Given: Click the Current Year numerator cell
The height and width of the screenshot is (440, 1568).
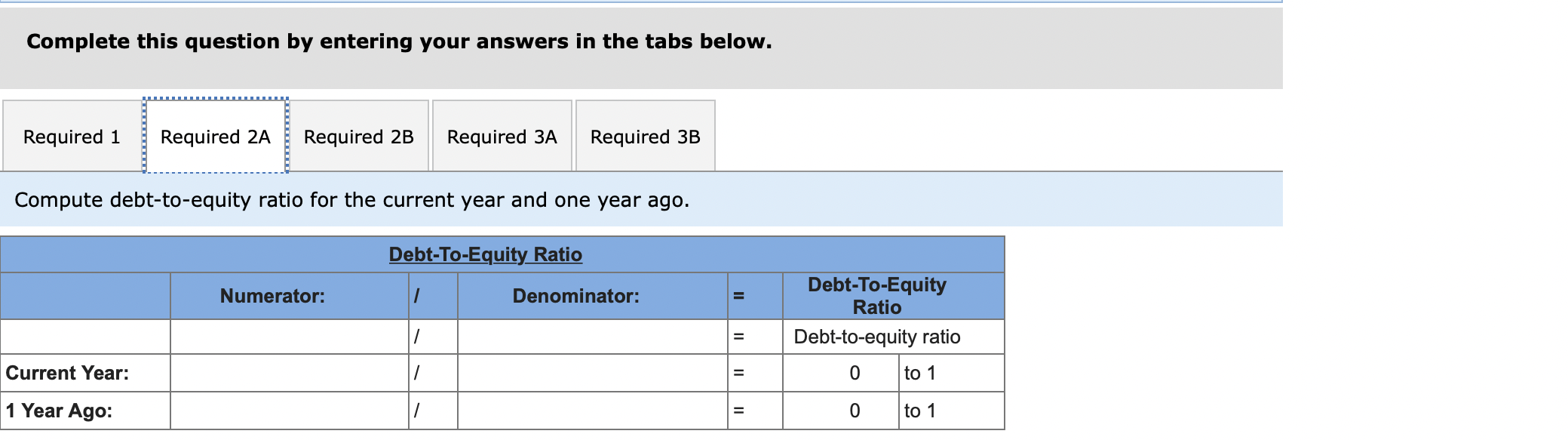Looking at the screenshot, I should [290, 372].
